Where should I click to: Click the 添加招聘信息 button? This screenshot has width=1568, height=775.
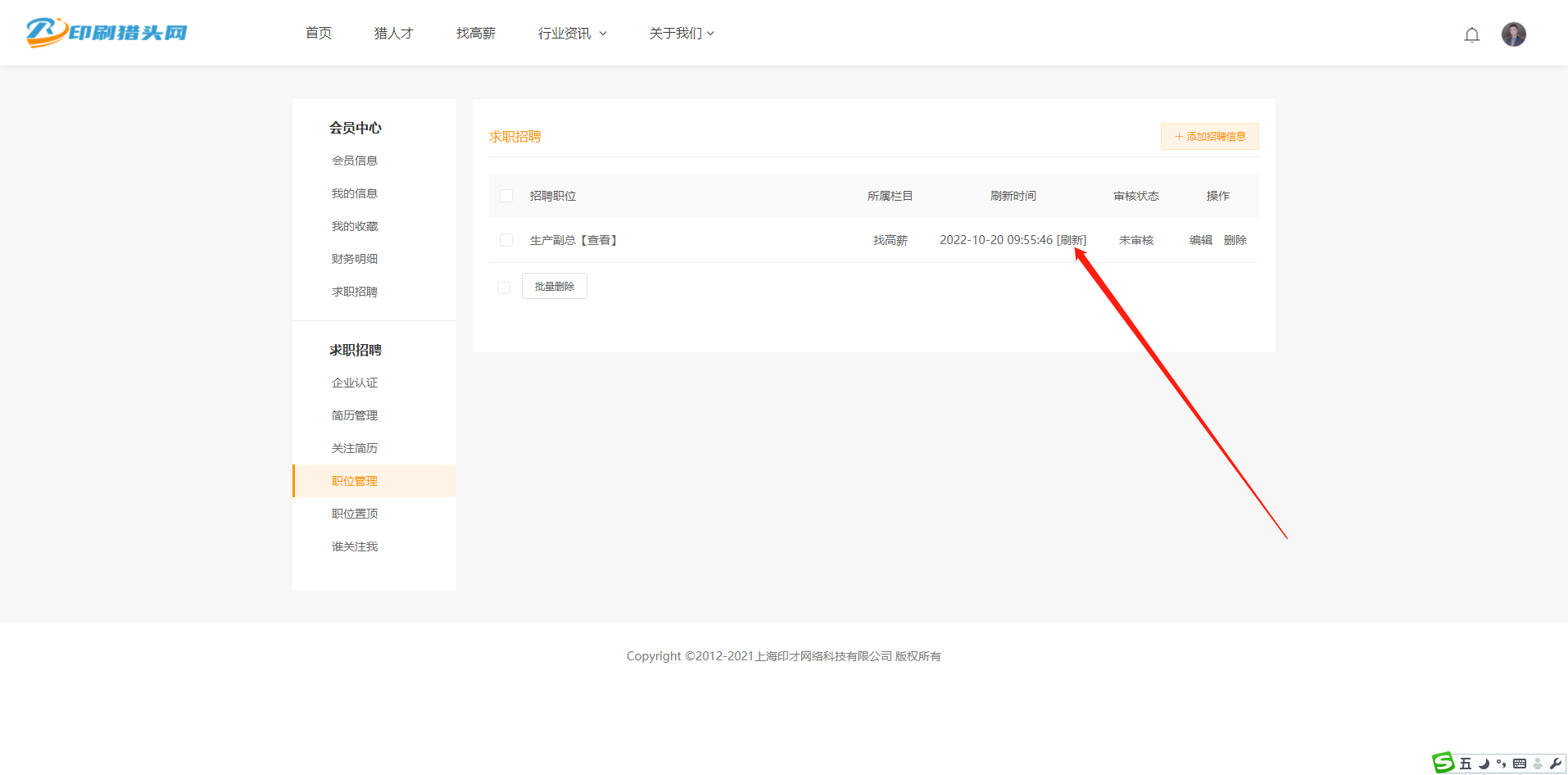(x=1209, y=137)
